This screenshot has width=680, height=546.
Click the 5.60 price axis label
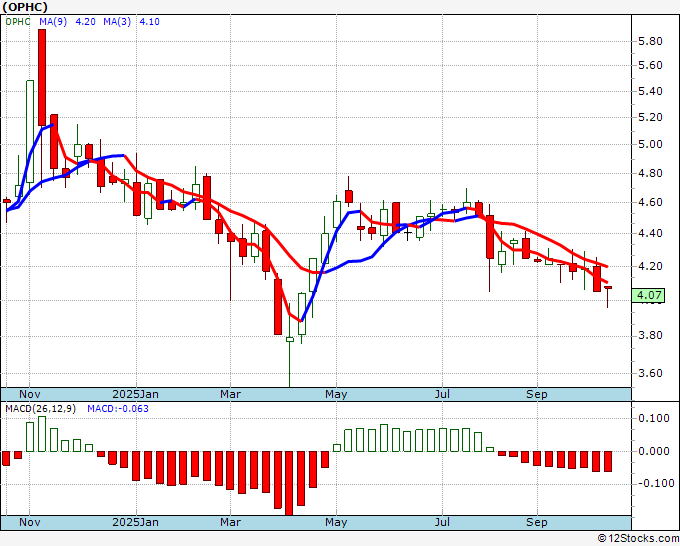coord(650,65)
